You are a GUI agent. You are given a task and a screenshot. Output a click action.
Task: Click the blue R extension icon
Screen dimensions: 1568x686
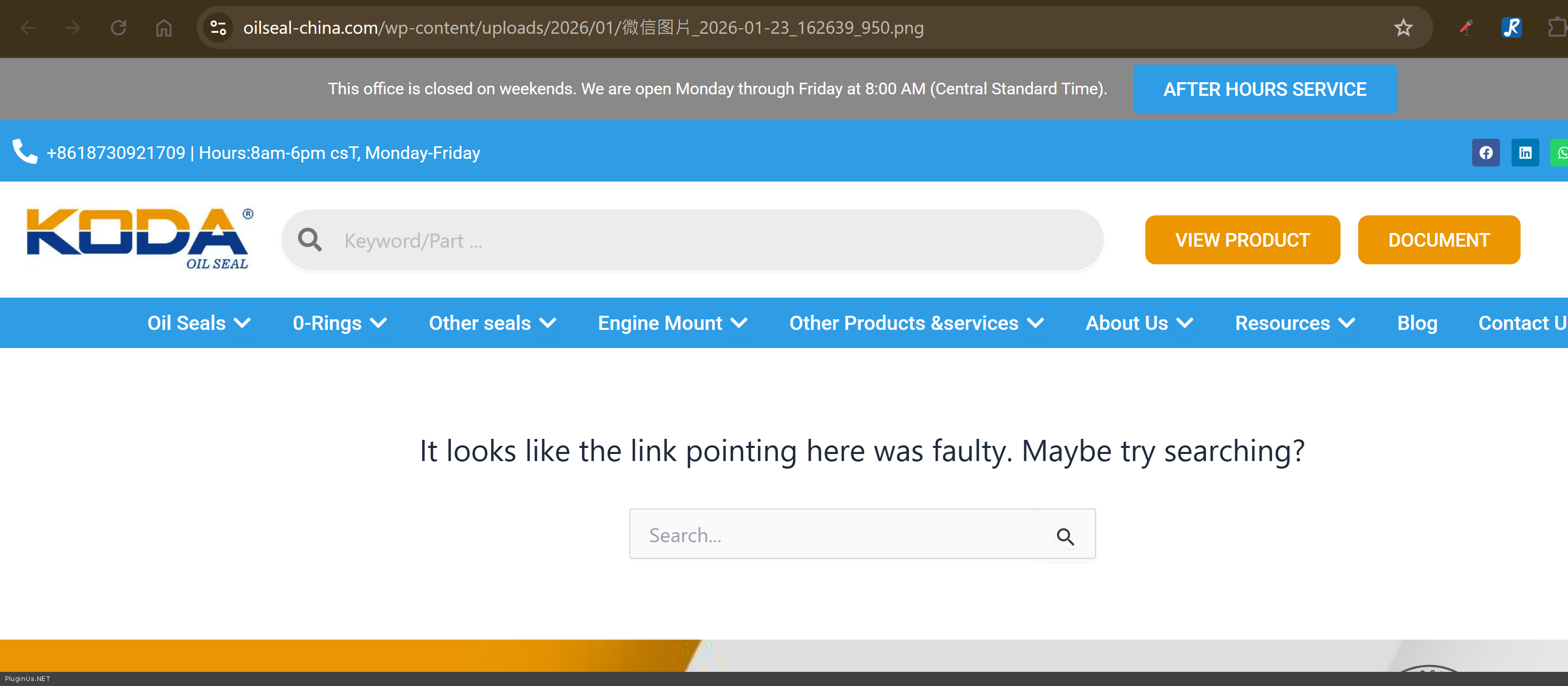point(1511,28)
